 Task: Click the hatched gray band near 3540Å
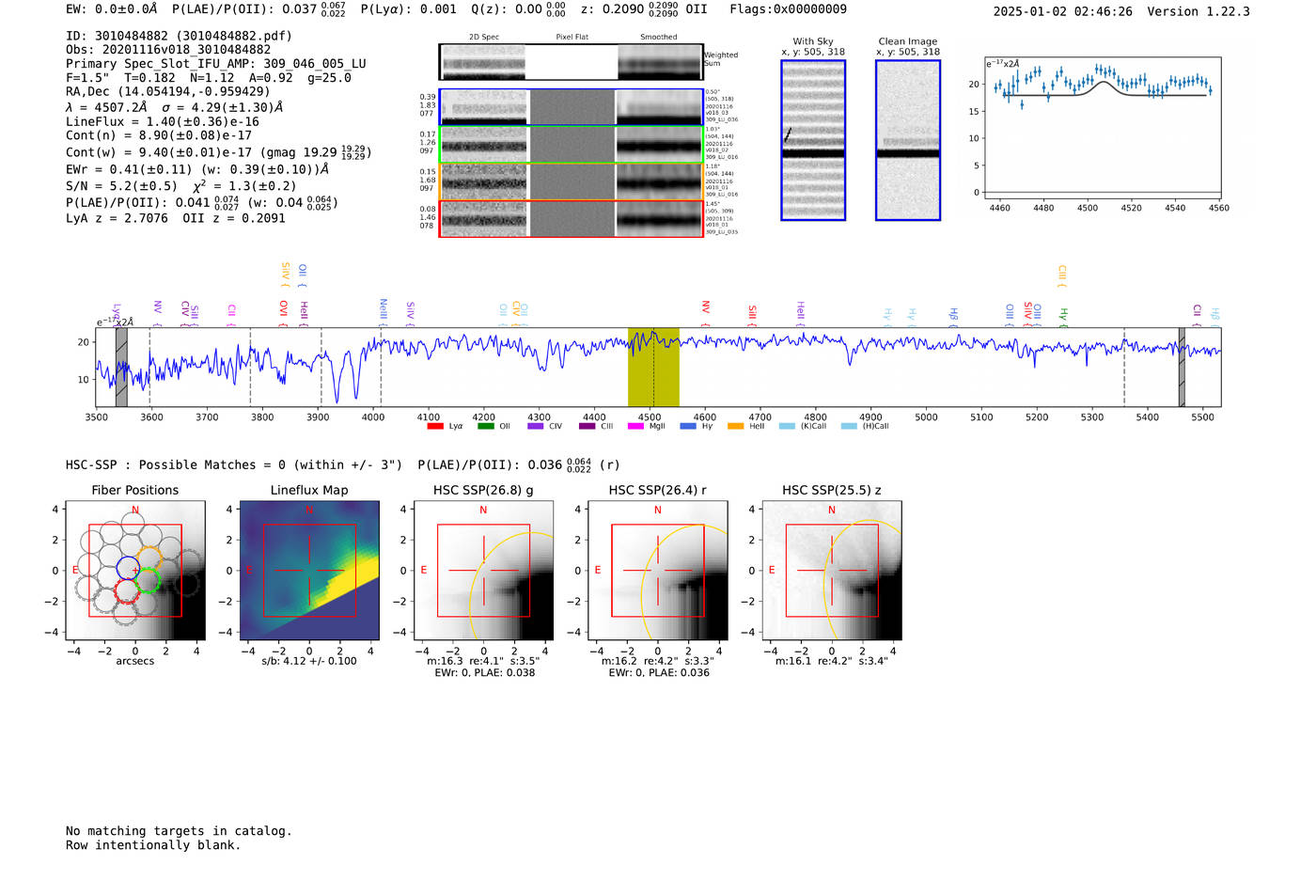coord(121,368)
